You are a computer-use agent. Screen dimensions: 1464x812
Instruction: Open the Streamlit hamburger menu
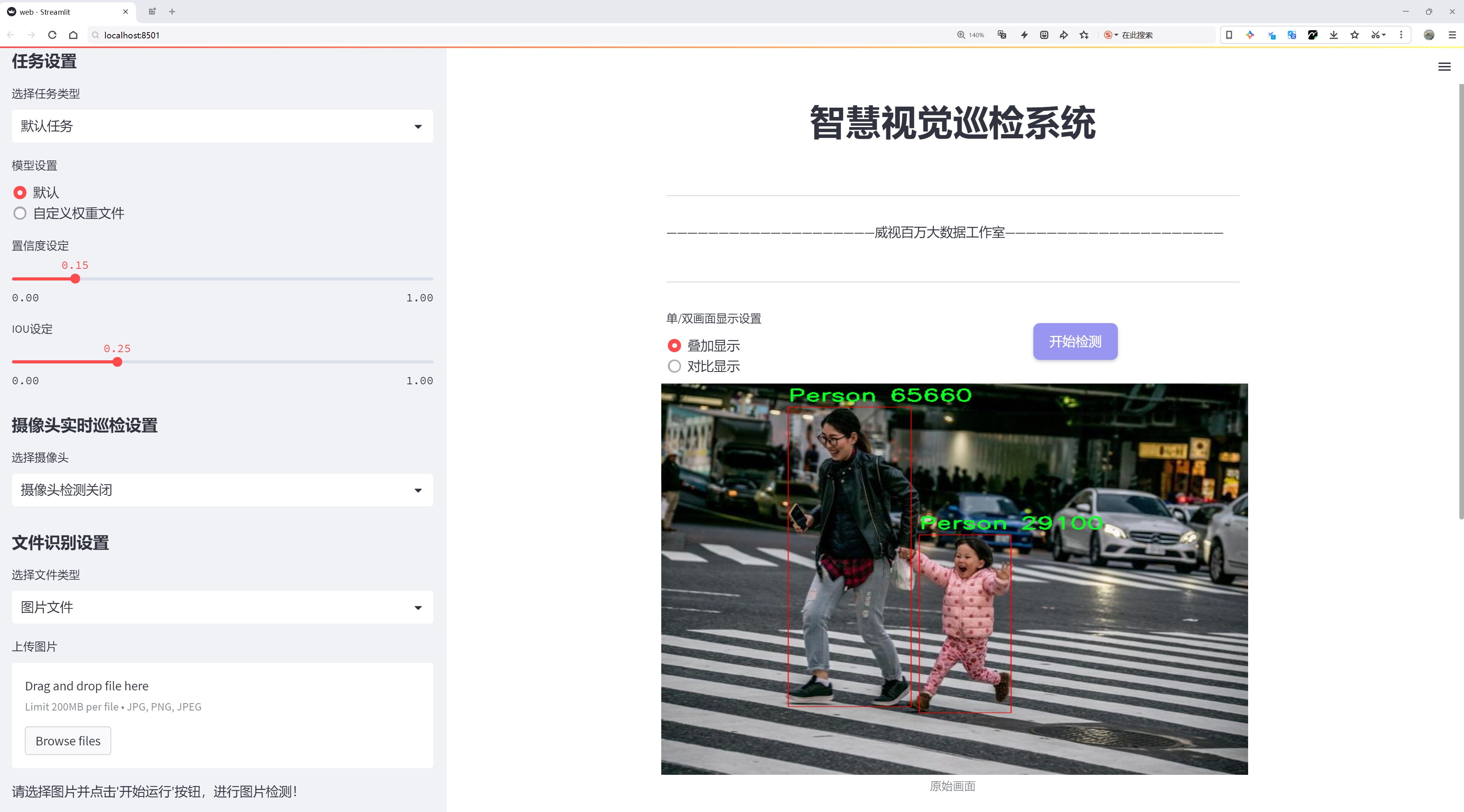pos(1444,67)
